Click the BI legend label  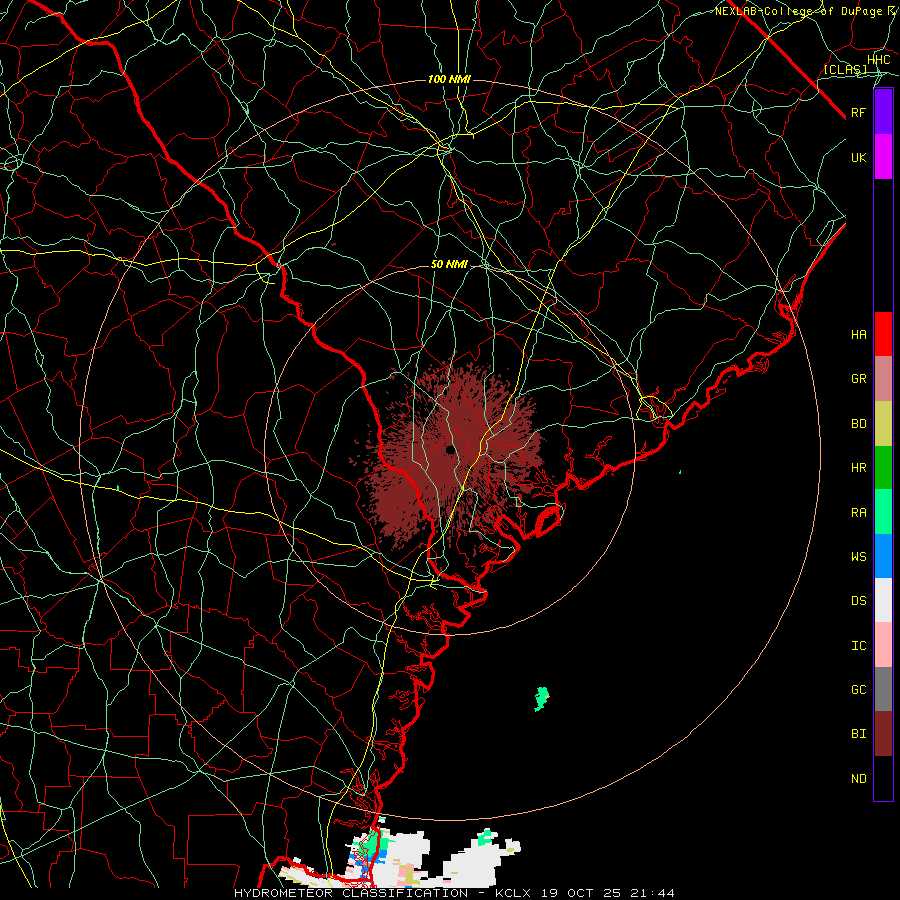[x=858, y=734]
